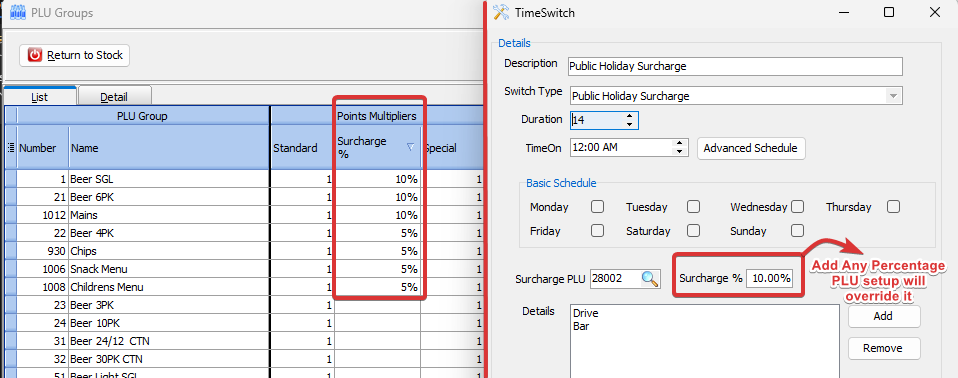Click the Remove button
Viewport: 958px width, 378px height.
pos(883,348)
